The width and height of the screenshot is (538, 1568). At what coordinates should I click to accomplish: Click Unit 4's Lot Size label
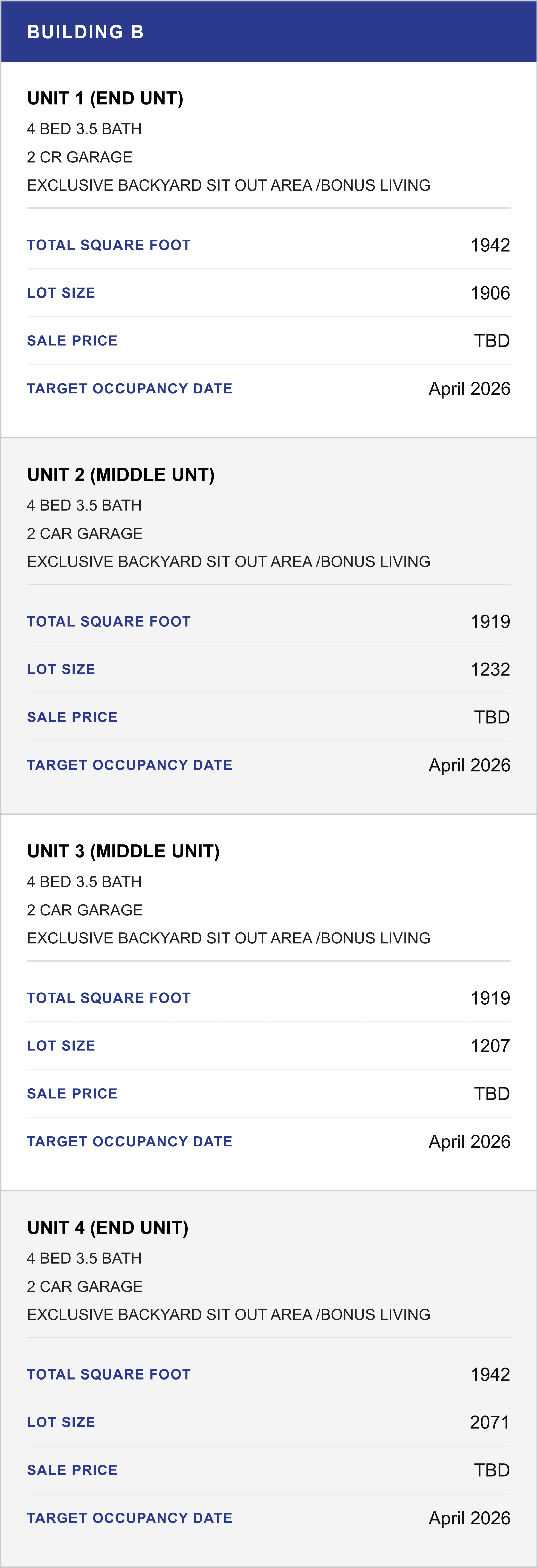[61, 1422]
